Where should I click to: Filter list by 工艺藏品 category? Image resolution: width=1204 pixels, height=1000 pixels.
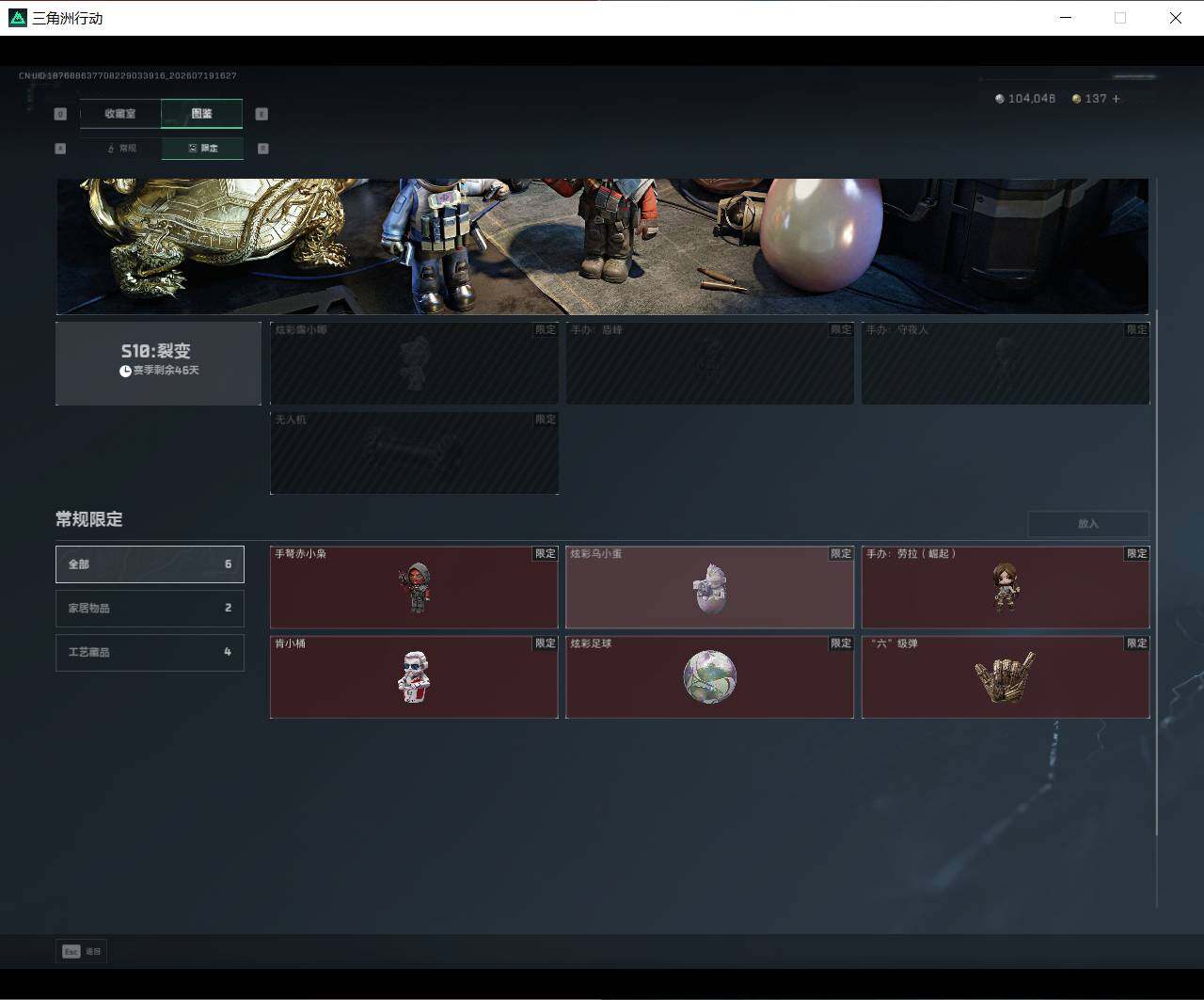(x=150, y=652)
